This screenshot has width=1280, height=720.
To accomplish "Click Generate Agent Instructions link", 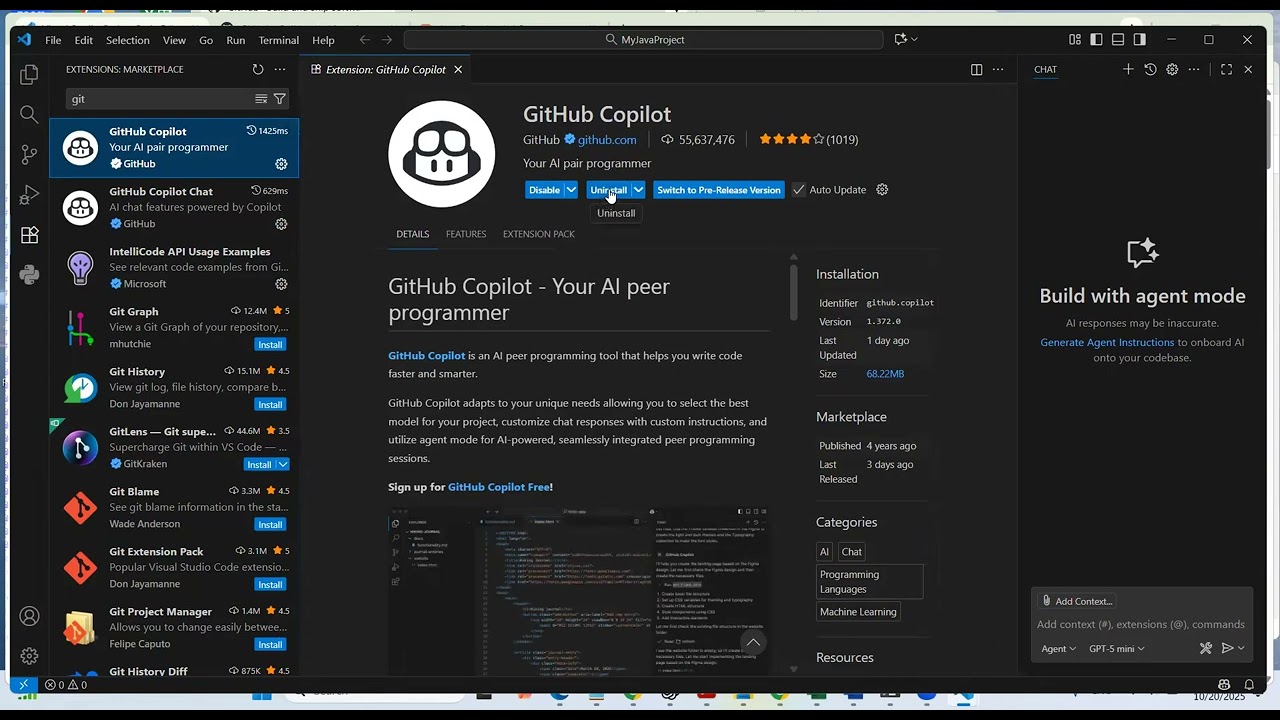I will pos(1107,342).
